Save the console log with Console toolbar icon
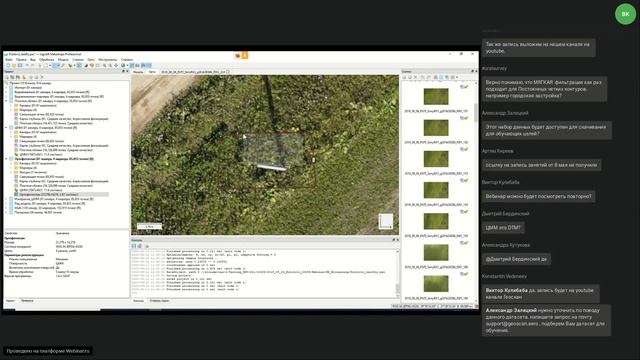This screenshot has height=360, width=640. [133, 246]
